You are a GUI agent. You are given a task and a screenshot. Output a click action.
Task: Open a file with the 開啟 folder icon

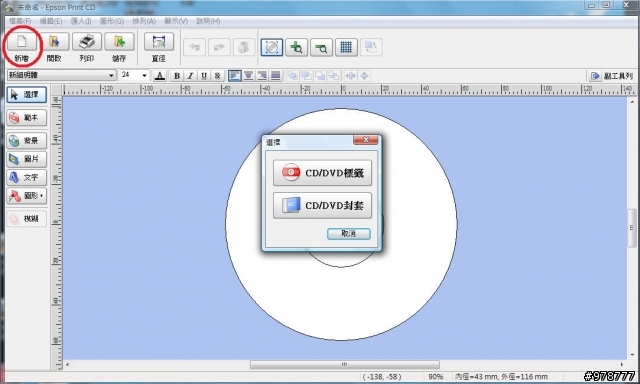pyautogui.click(x=54, y=42)
